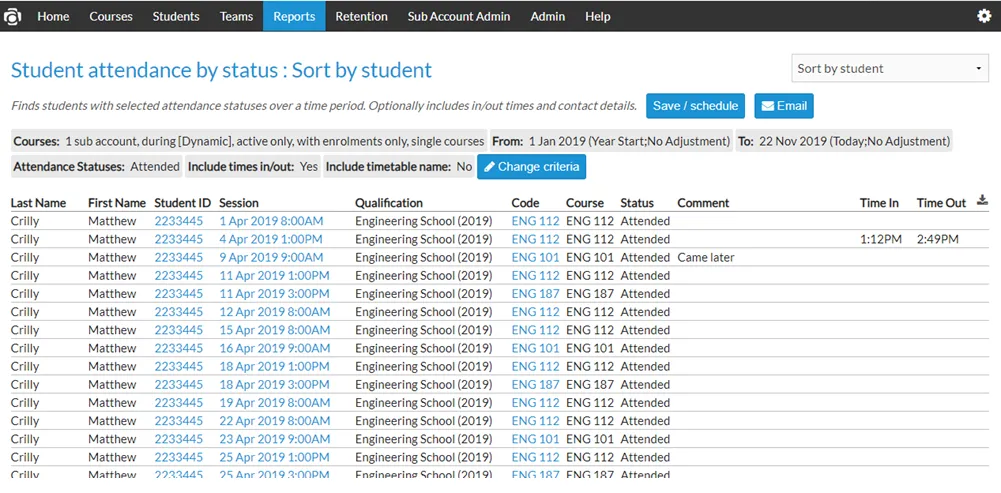The height and width of the screenshot is (493, 1001).
Task: Click the Email button
Action: point(784,106)
